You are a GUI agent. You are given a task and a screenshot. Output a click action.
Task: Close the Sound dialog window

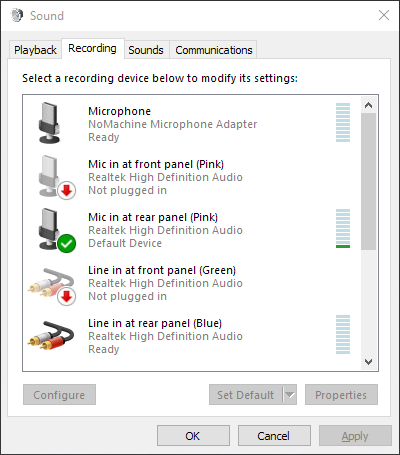click(384, 15)
